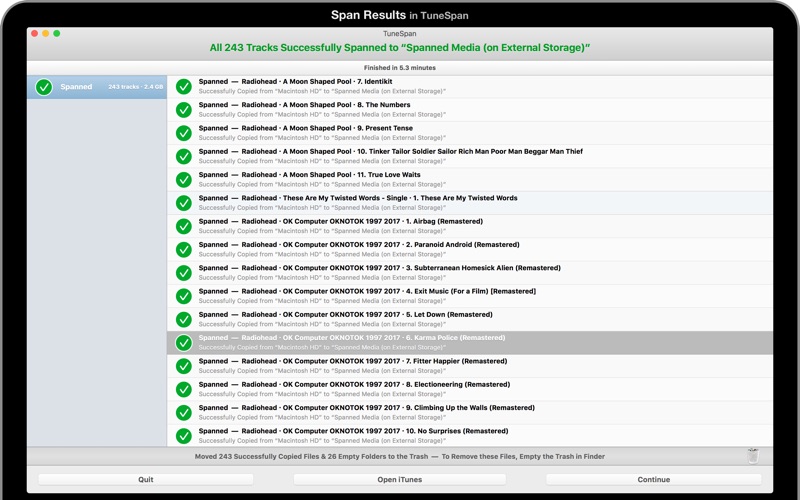Click the checkmark beside True Love Waits

pos(184,180)
